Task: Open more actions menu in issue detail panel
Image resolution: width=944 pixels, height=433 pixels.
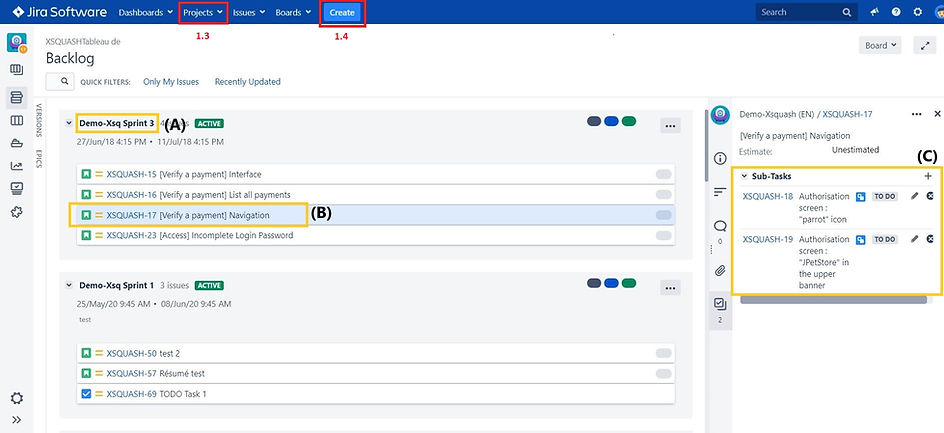Action: (916, 113)
